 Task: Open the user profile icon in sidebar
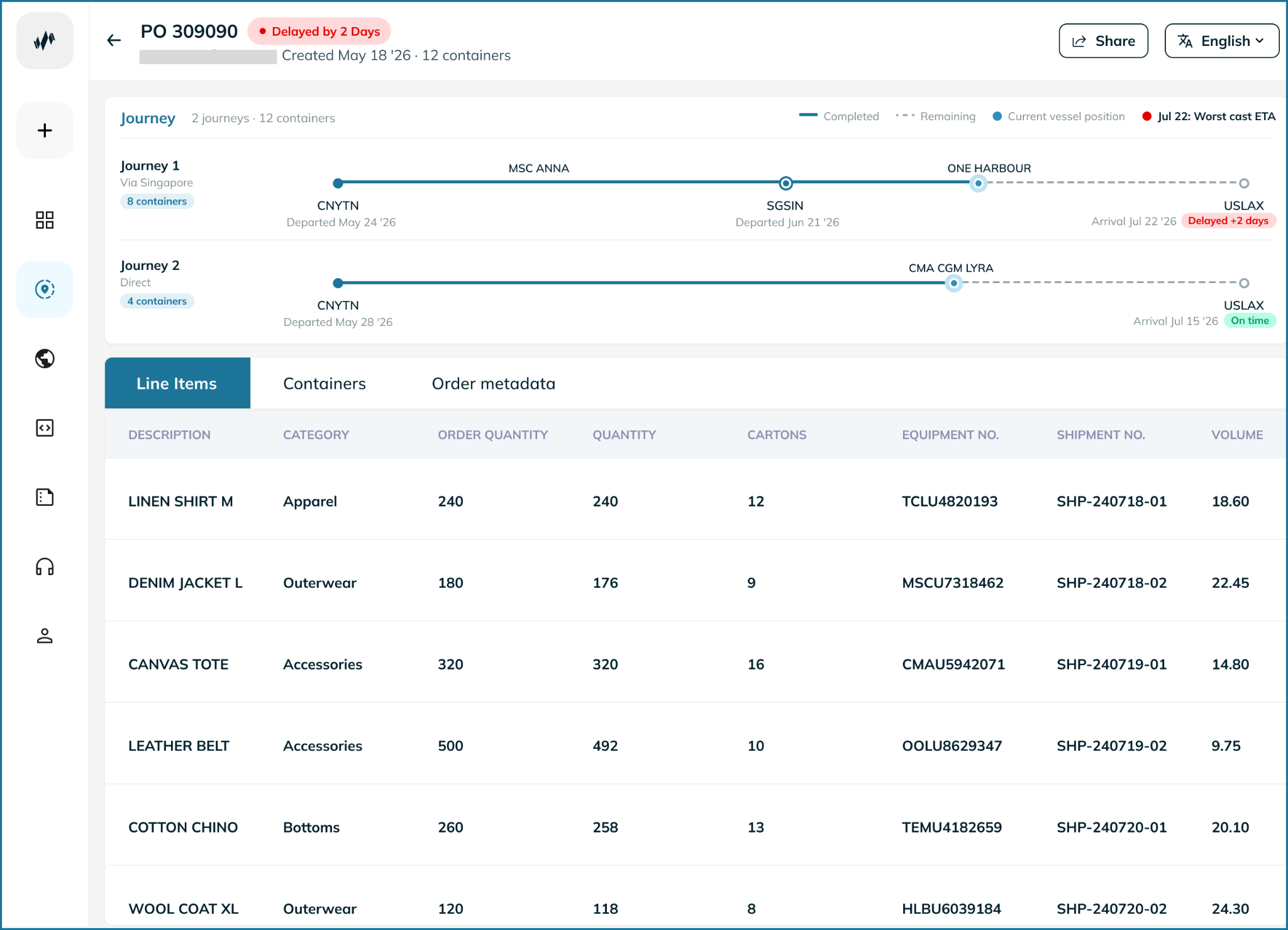point(45,636)
